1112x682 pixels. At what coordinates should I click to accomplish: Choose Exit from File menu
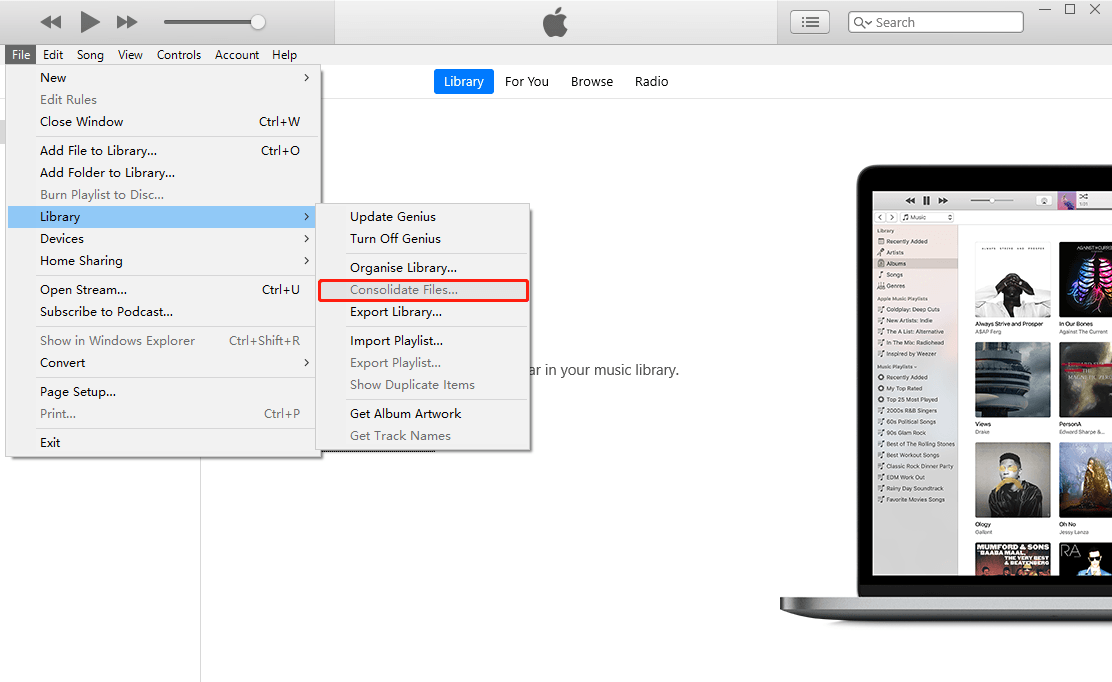[163, 442]
